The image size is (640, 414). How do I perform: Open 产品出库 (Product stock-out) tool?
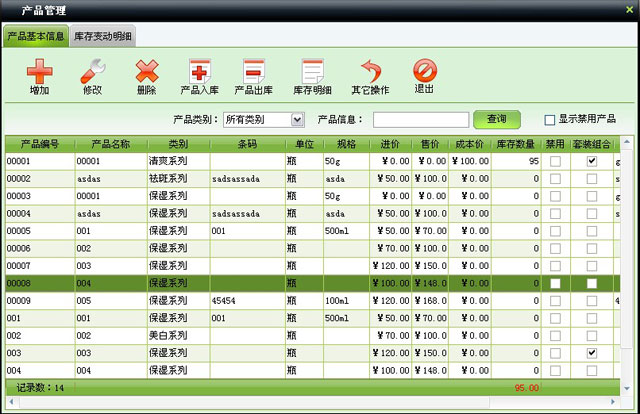(254, 71)
